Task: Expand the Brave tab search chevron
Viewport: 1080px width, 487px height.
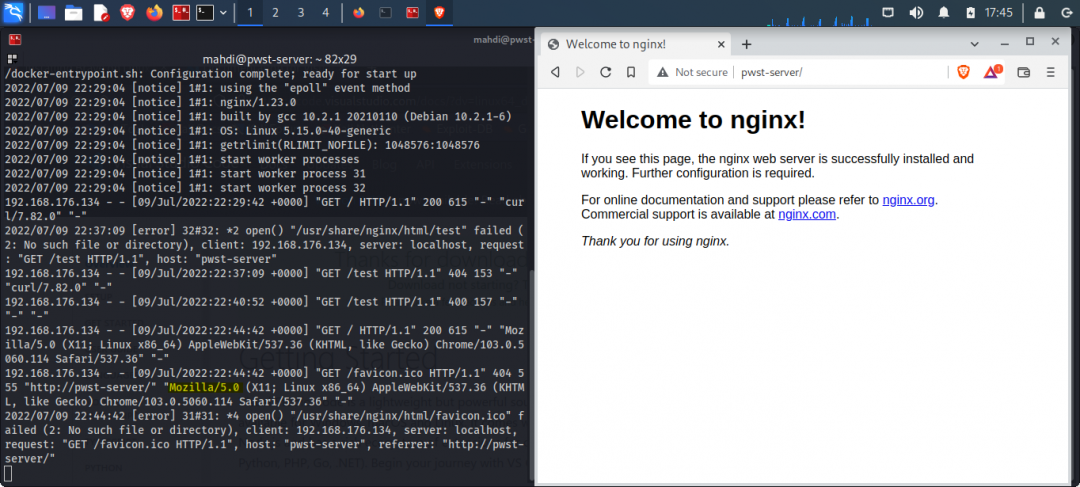Action: (975, 43)
